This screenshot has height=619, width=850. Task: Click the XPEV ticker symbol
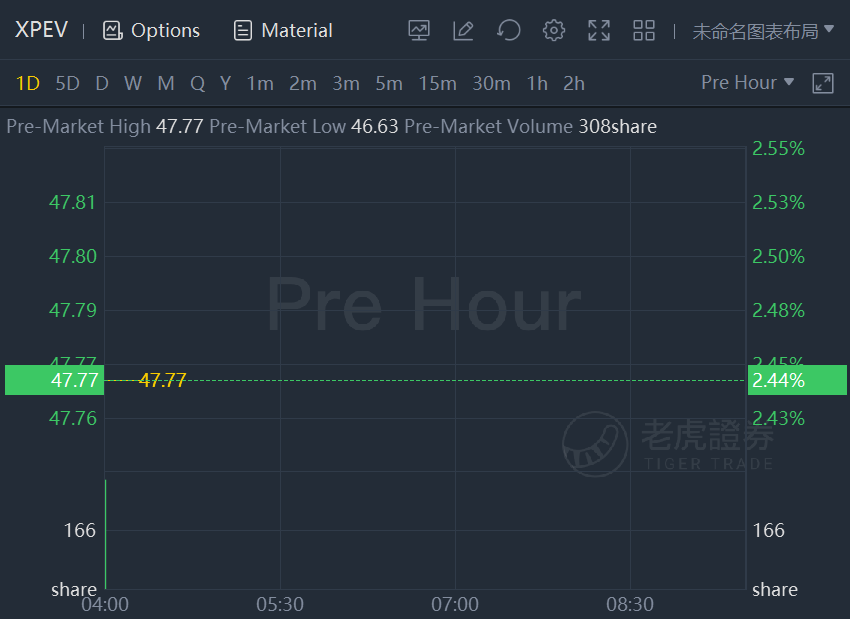click(41, 30)
